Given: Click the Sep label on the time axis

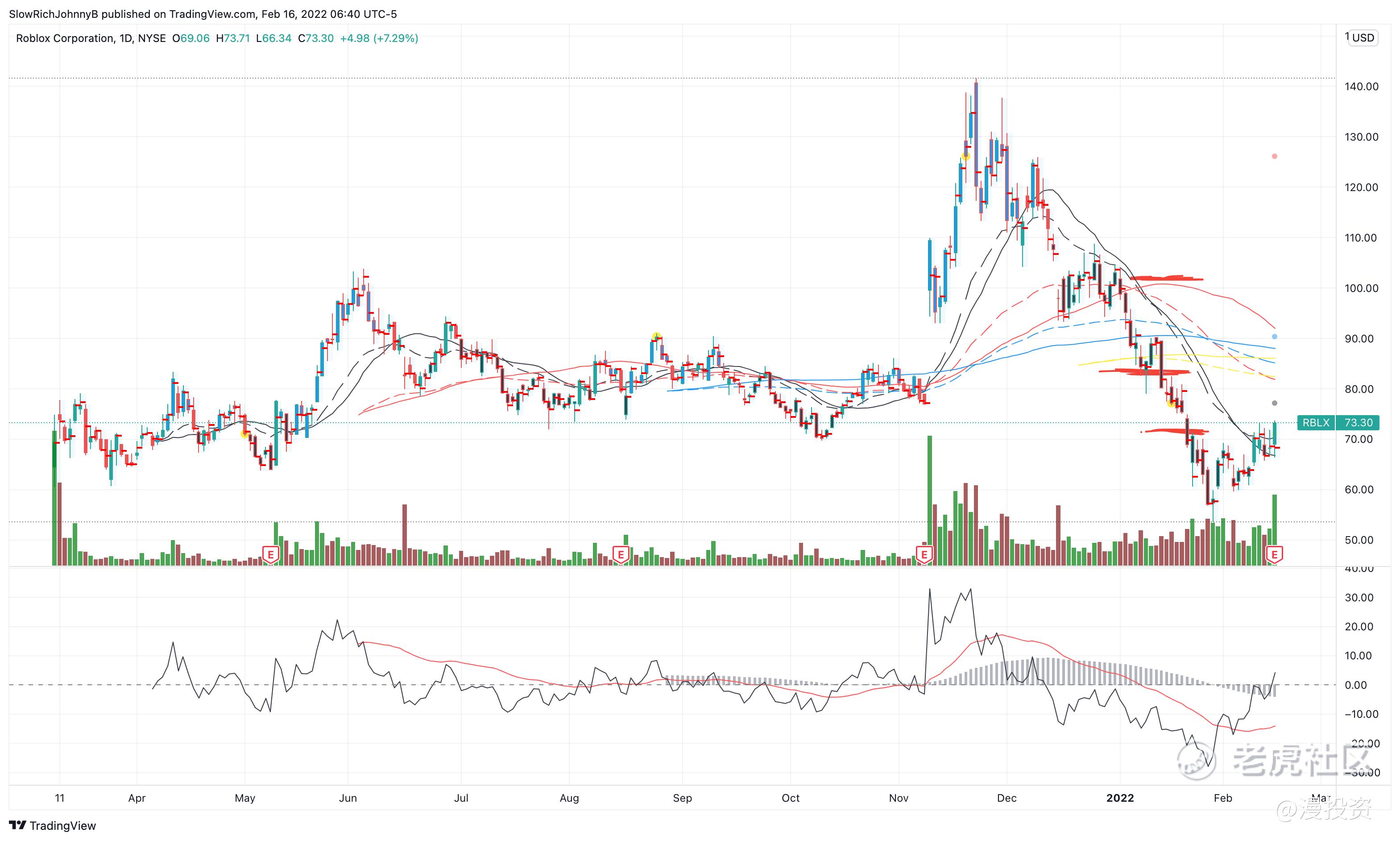Looking at the screenshot, I should (x=683, y=798).
